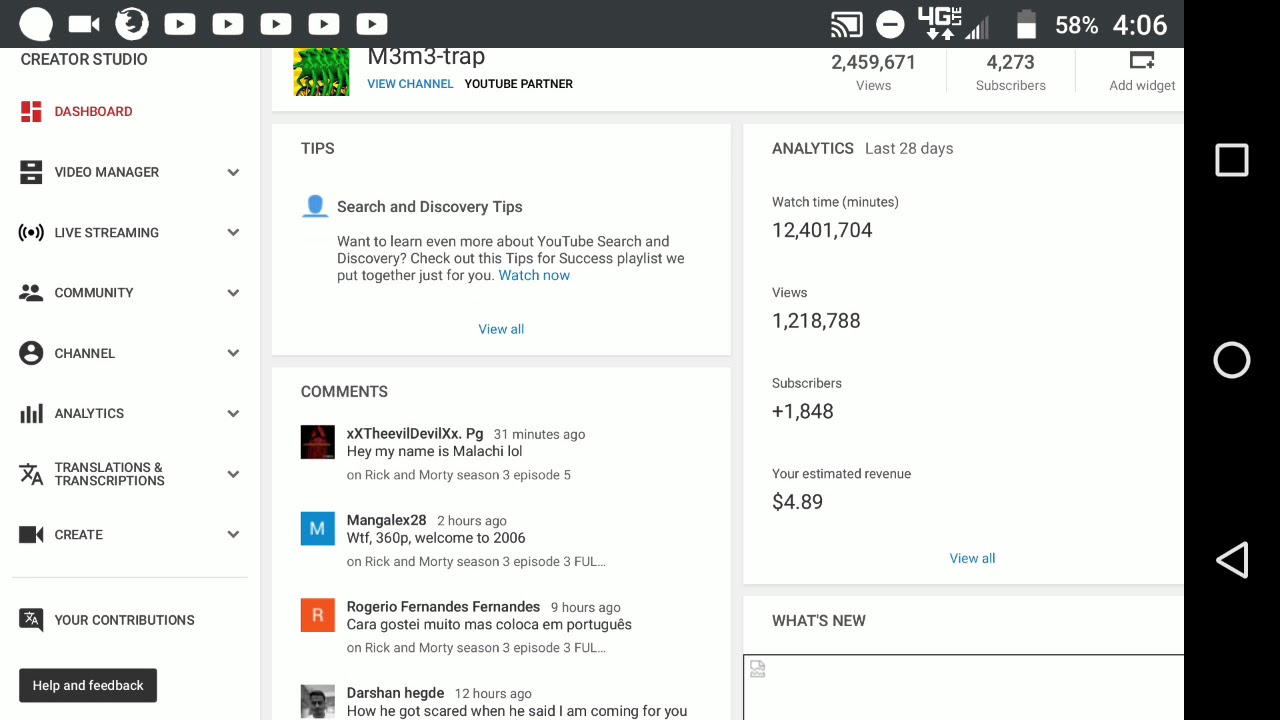Click the M3m3-trap channel thumbnail
Viewport: 1280px width, 720px height.
(x=321, y=72)
